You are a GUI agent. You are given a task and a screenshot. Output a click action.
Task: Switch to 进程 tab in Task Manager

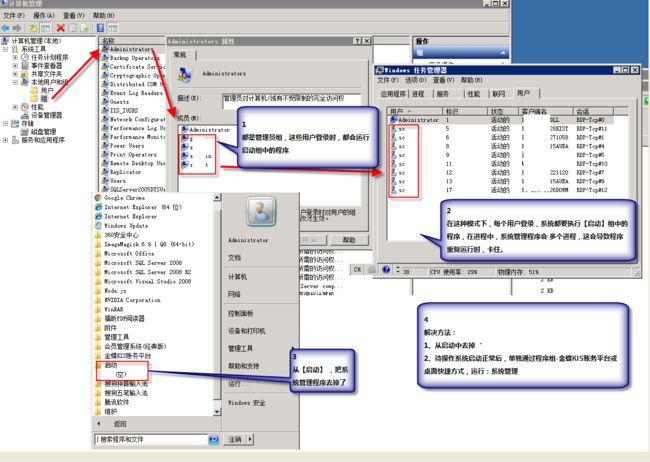418,94
